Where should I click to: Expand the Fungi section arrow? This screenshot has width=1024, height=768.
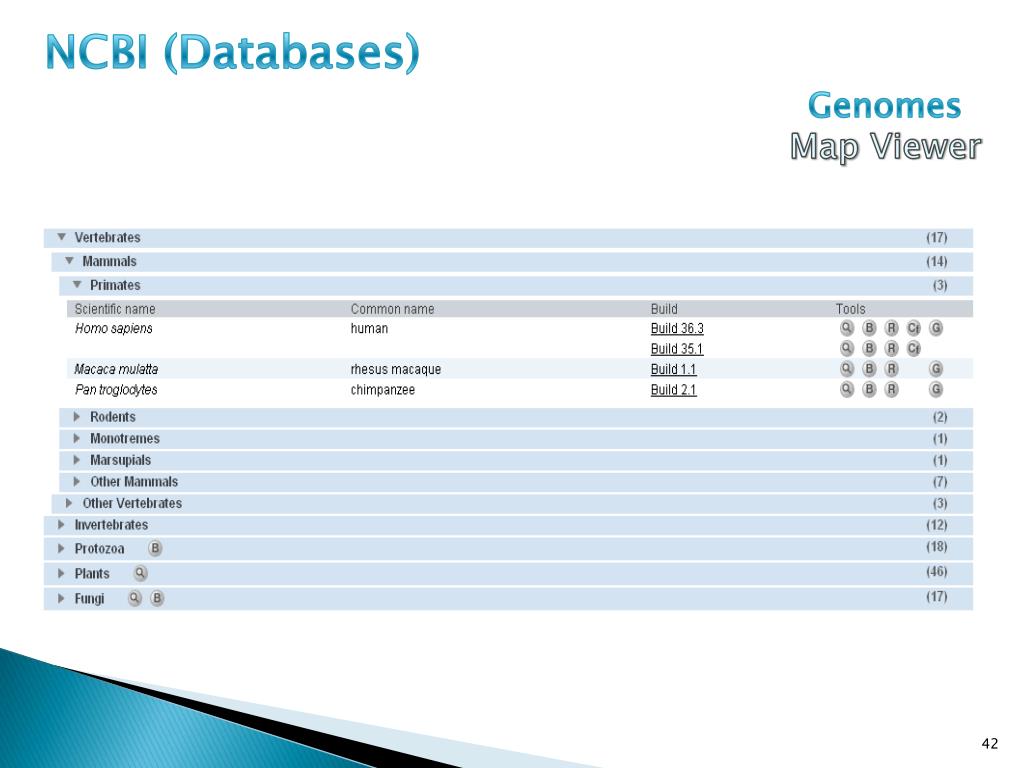(x=61, y=598)
